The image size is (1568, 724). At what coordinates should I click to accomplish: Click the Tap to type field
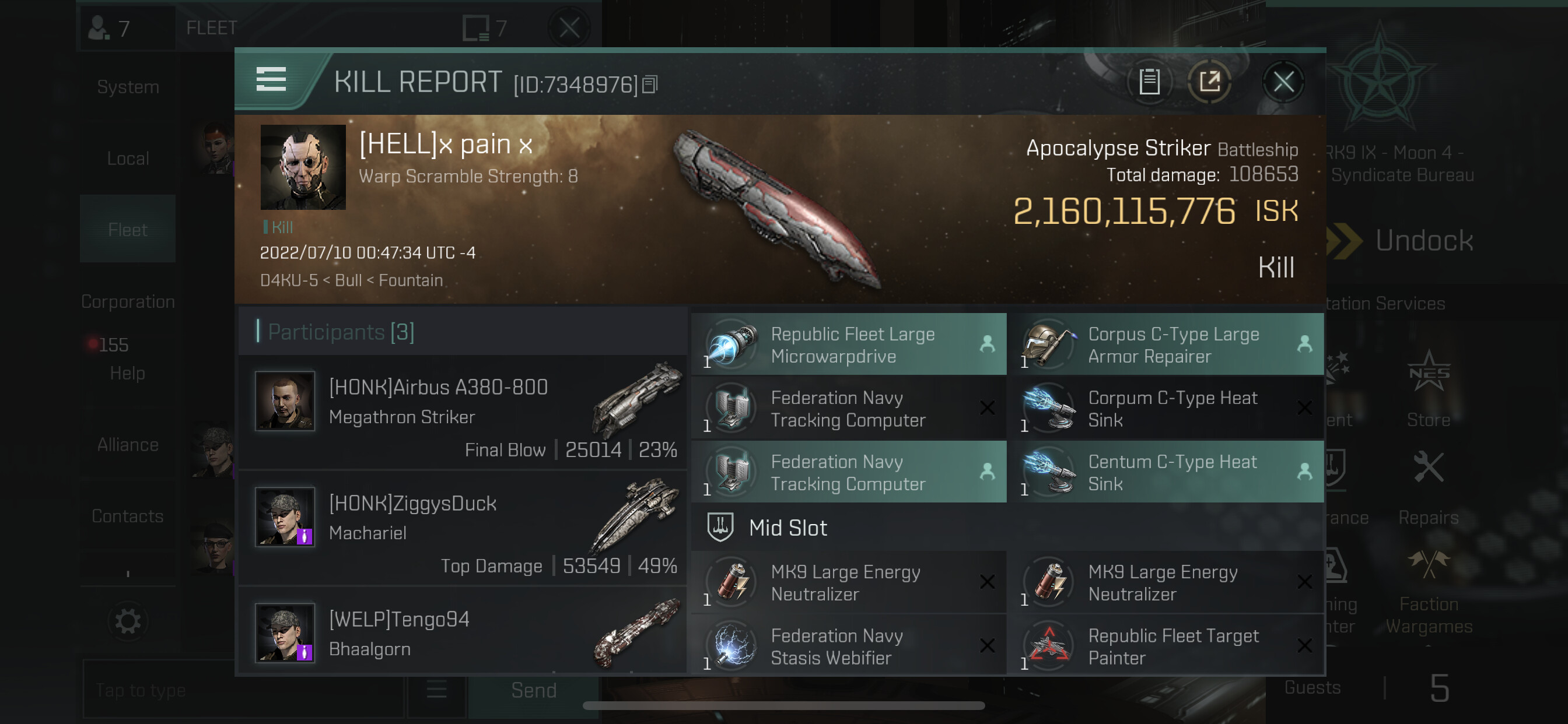pos(243,690)
